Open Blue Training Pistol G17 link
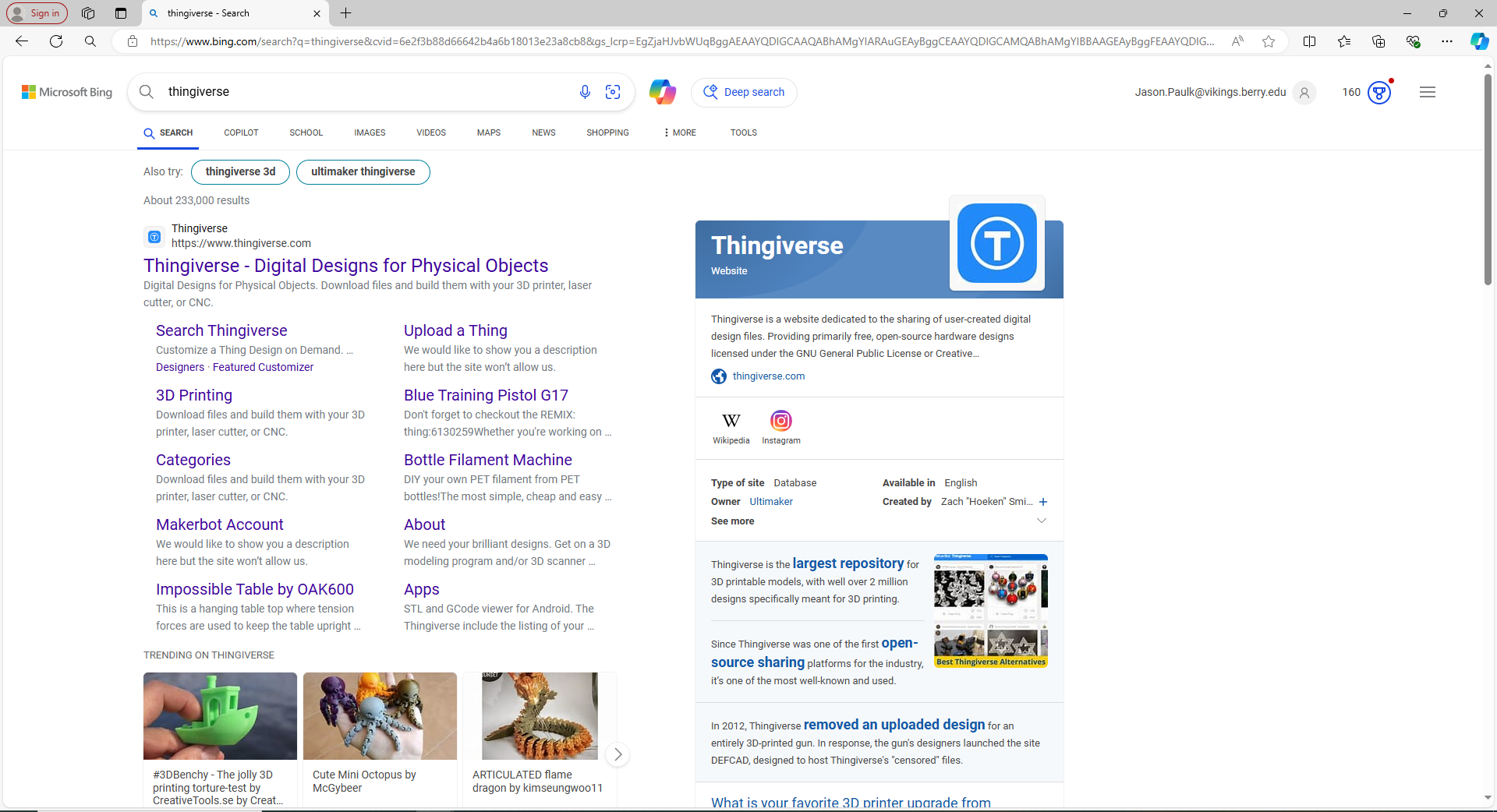The image size is (1497, 812). [486, 395]
